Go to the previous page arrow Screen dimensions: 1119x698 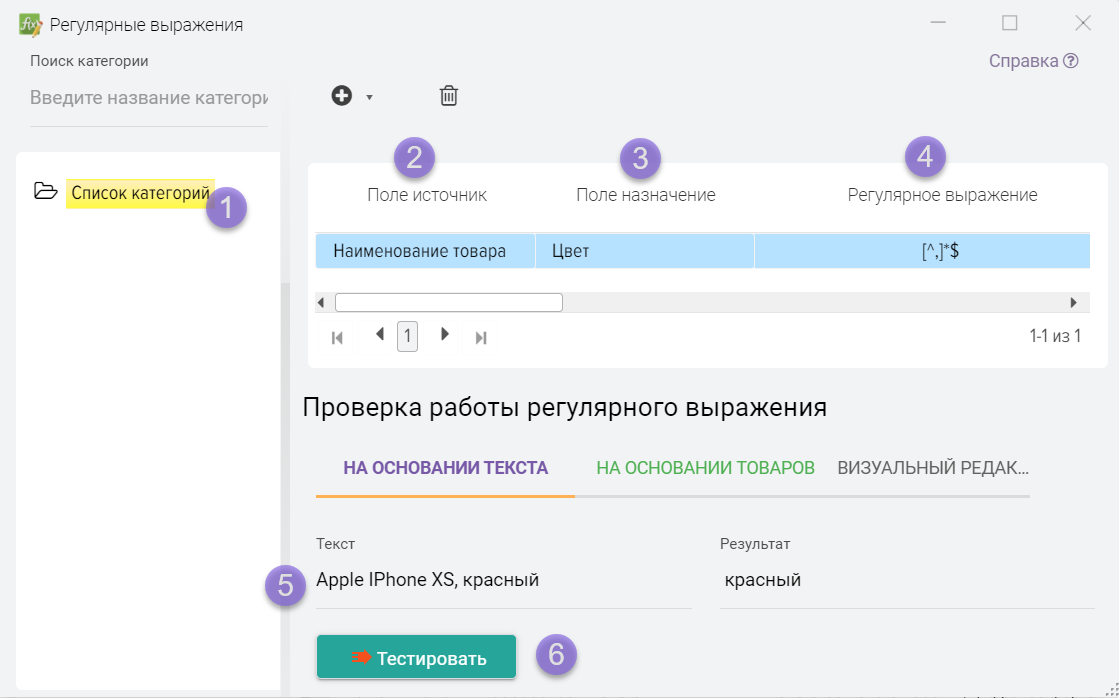pos(380,334)
